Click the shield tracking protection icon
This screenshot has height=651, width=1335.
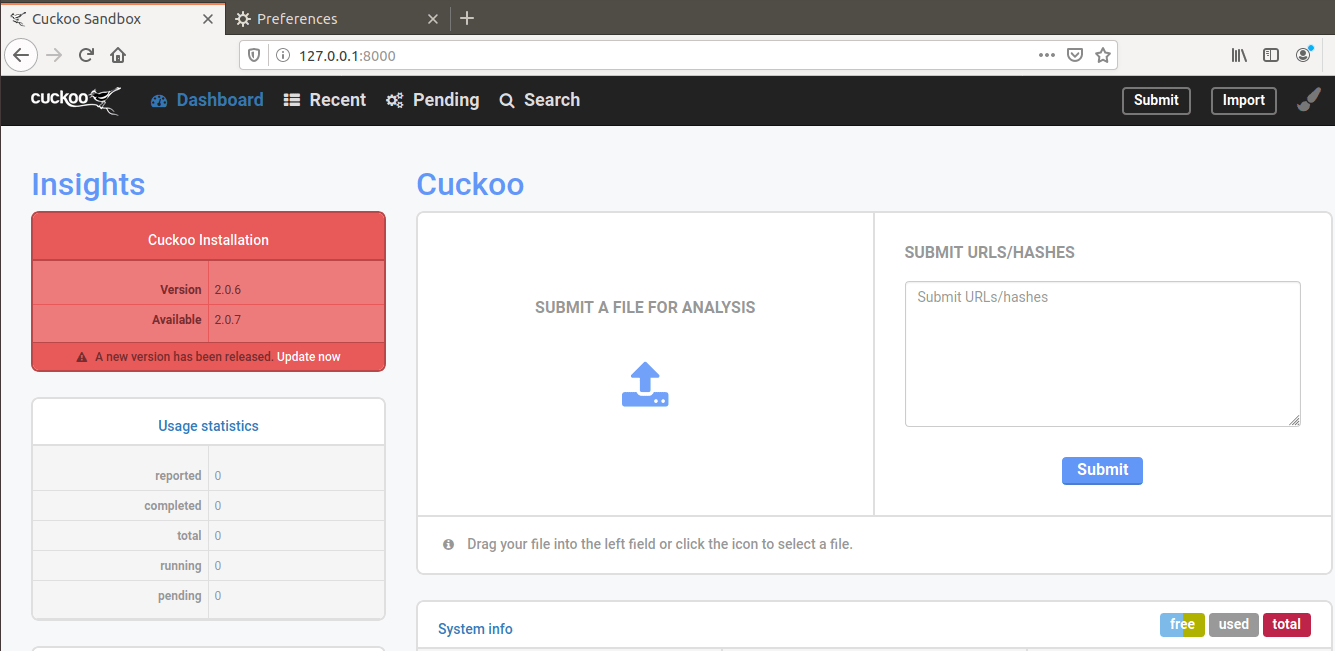pyautogui.click(x=254, y=55)
